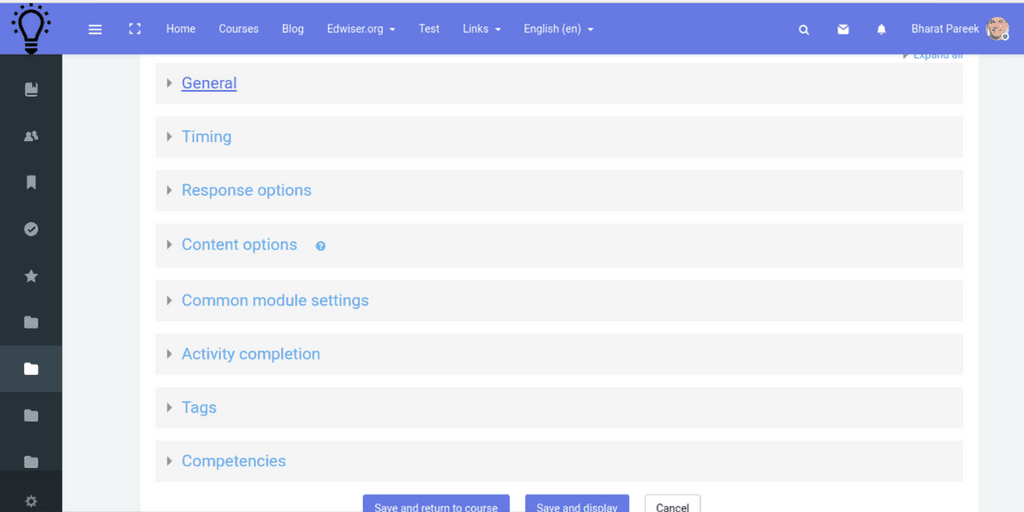This screenshot has height=512, width=1024.
Task: Open Blog in the navbar
Action: coord(293,29)
